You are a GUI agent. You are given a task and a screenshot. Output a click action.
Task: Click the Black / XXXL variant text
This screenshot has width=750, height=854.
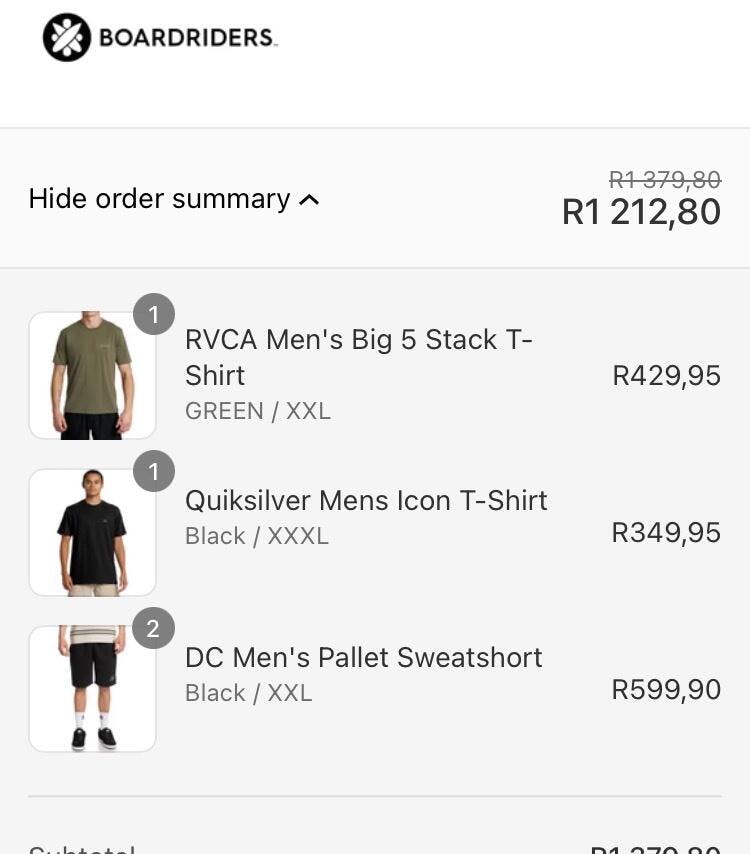coord(257,536)
